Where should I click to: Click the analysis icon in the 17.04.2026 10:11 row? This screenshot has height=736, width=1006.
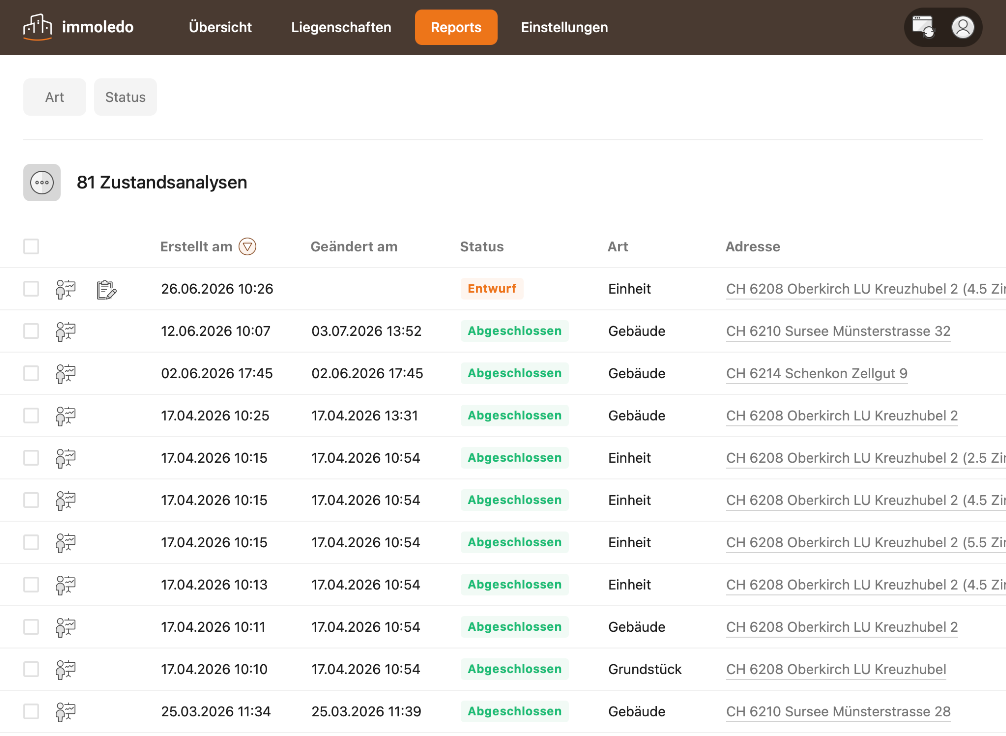65,628
